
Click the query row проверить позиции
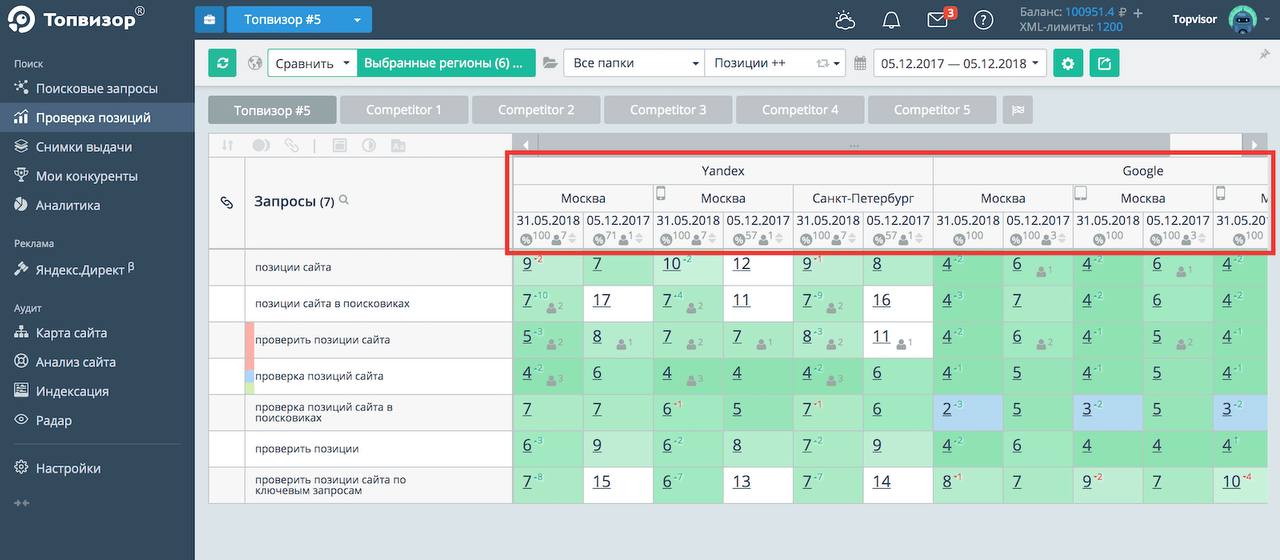point(378,449)
